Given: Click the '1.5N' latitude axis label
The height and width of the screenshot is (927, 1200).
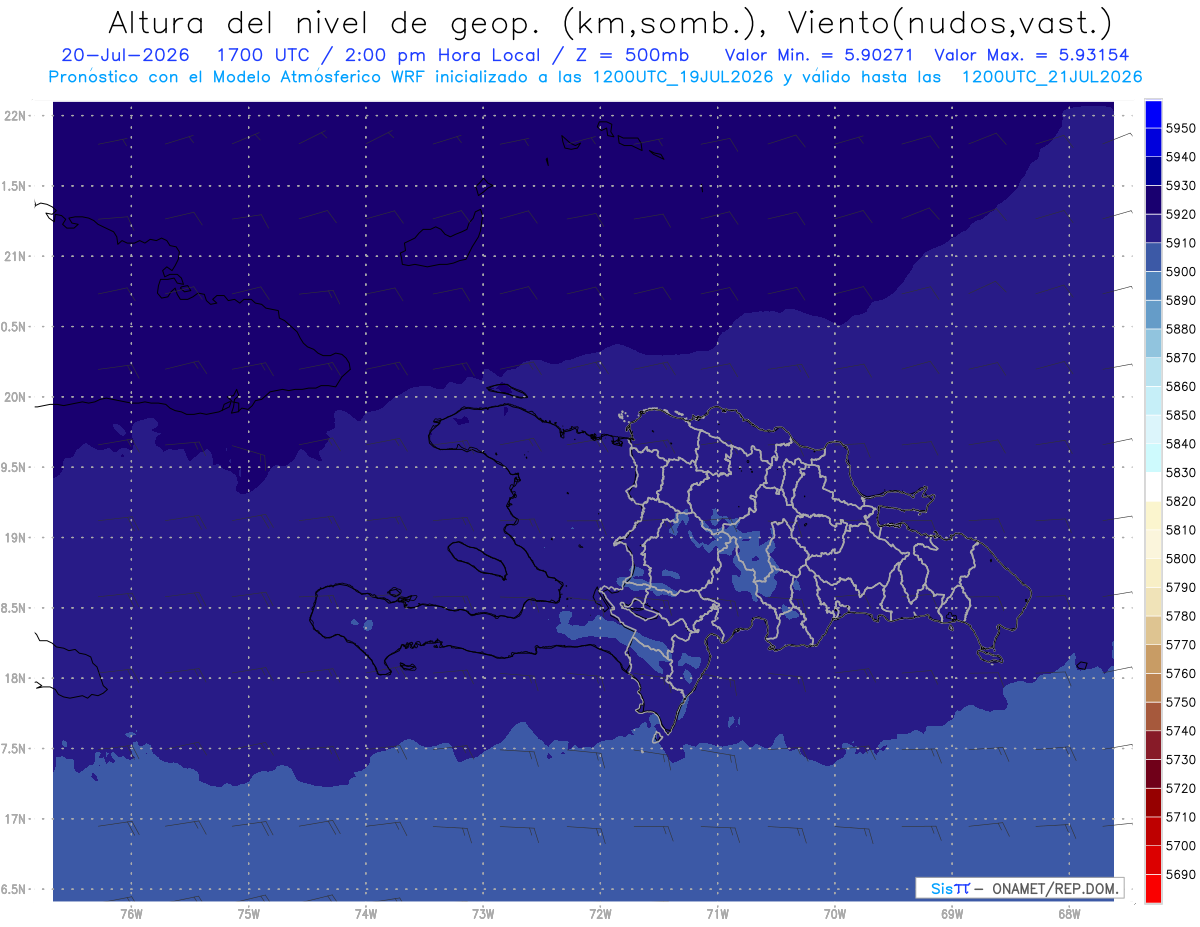Looking at the screenshot, I should click(x=14, y=186).
